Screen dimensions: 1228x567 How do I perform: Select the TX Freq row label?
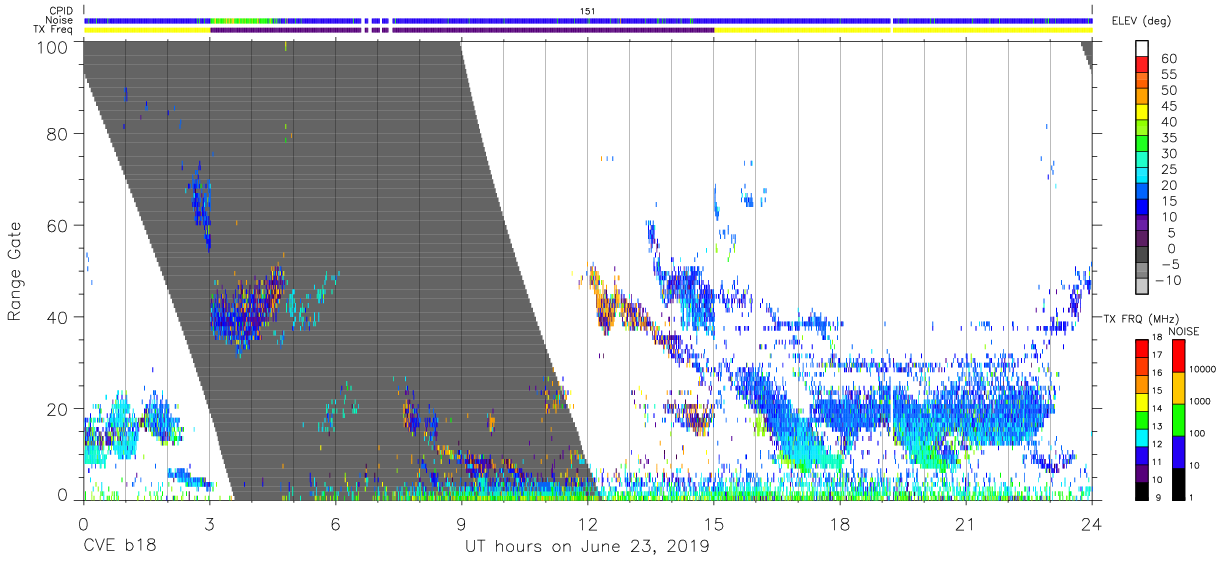(x=53, y=30)
